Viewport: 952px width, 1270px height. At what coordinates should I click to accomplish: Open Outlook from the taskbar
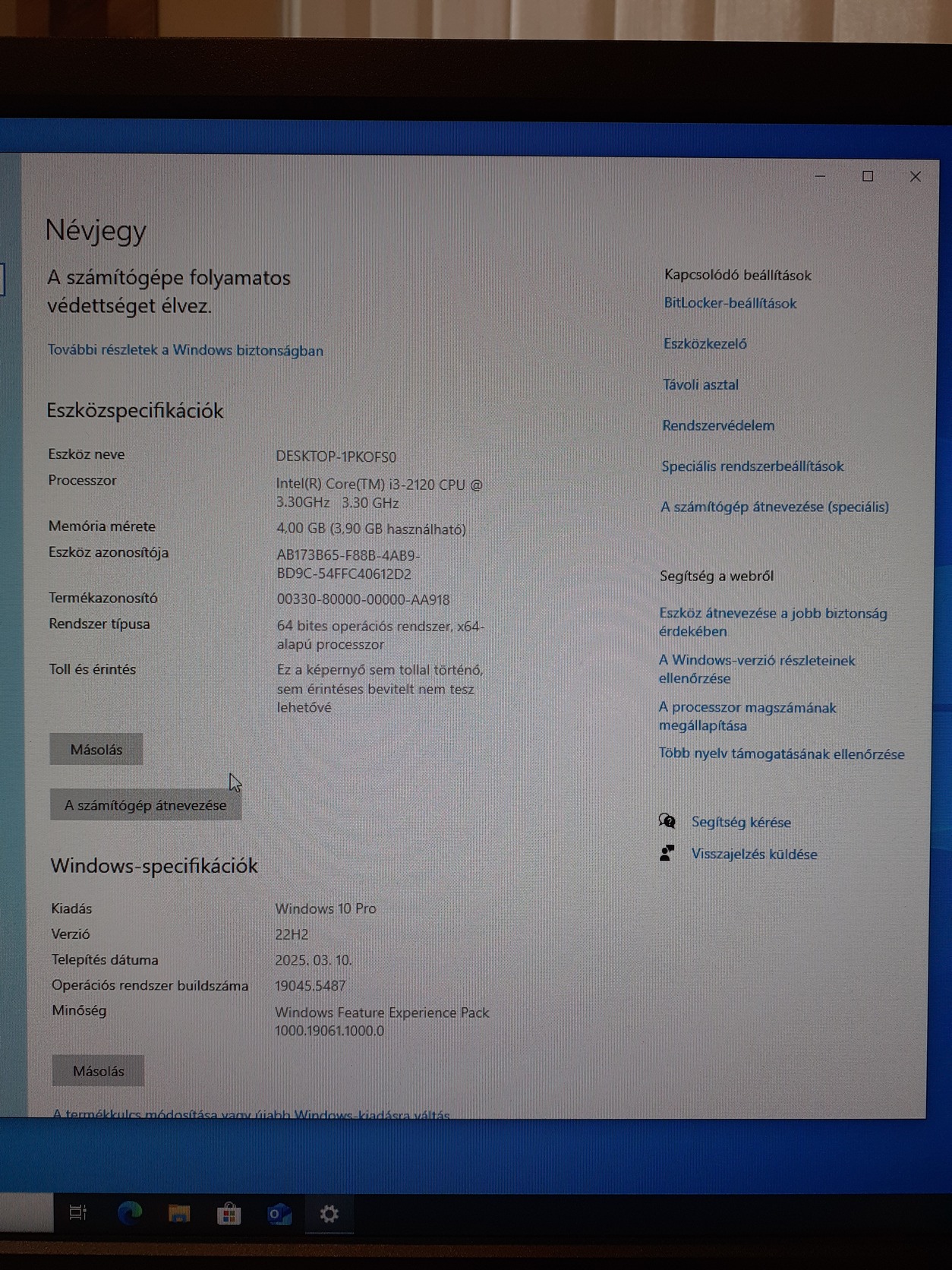(x=279, y=1215)
